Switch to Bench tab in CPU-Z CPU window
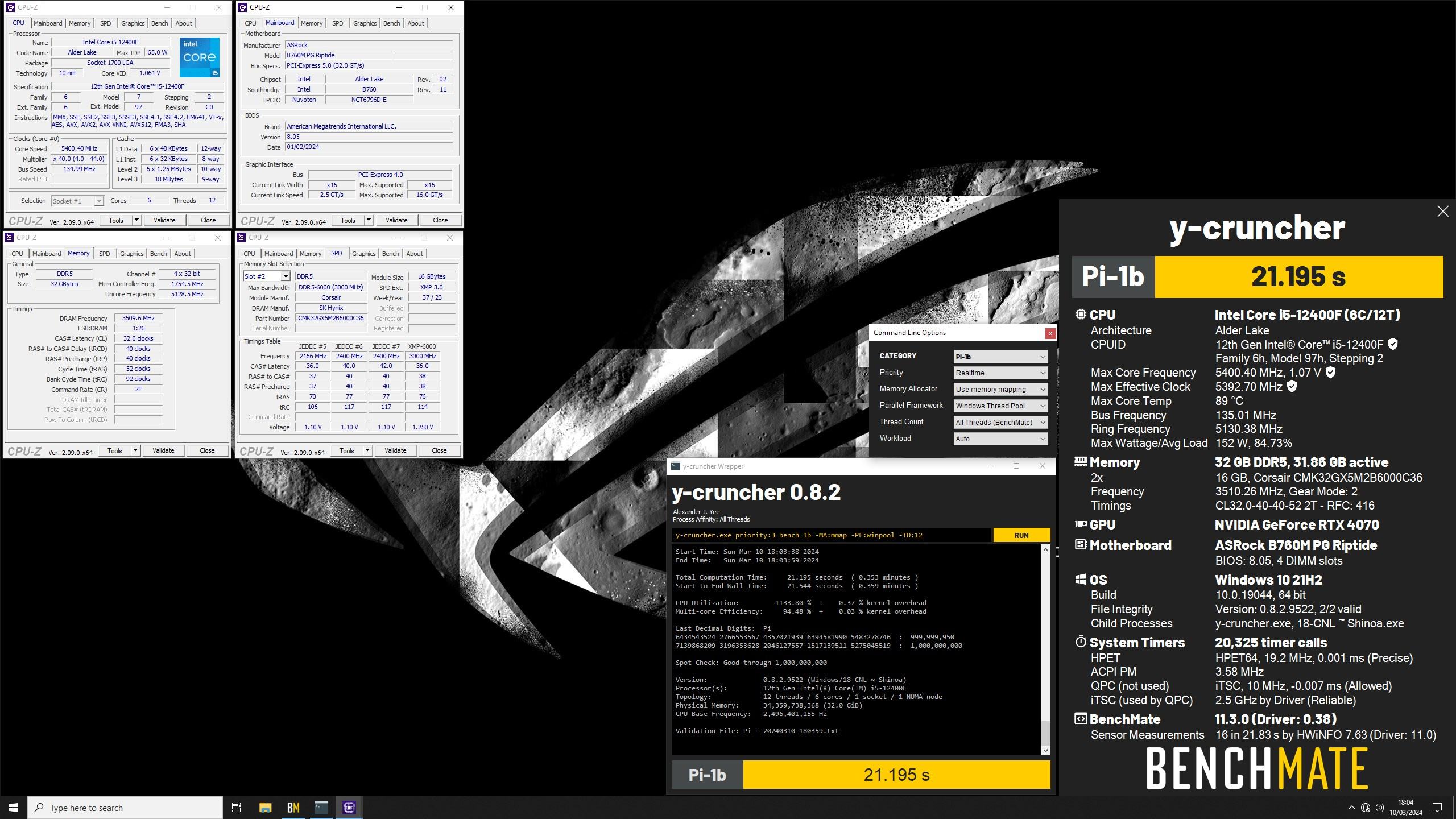 point(160,23)
